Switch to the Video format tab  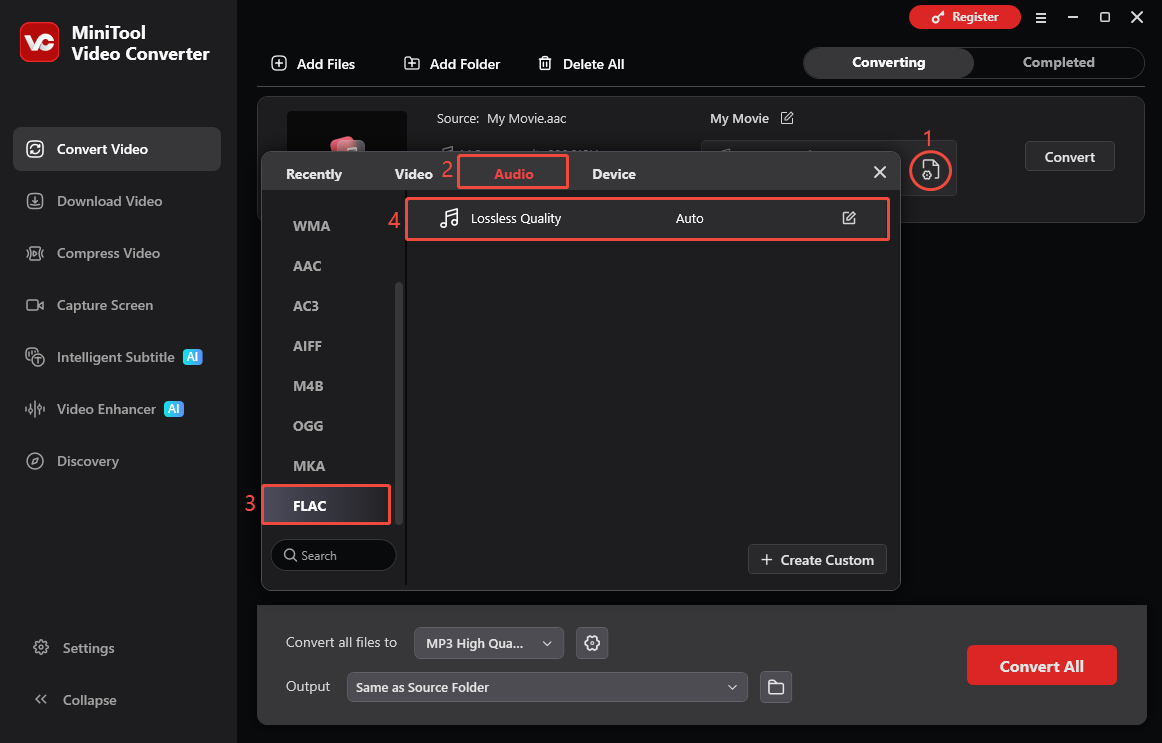[414, 174]
